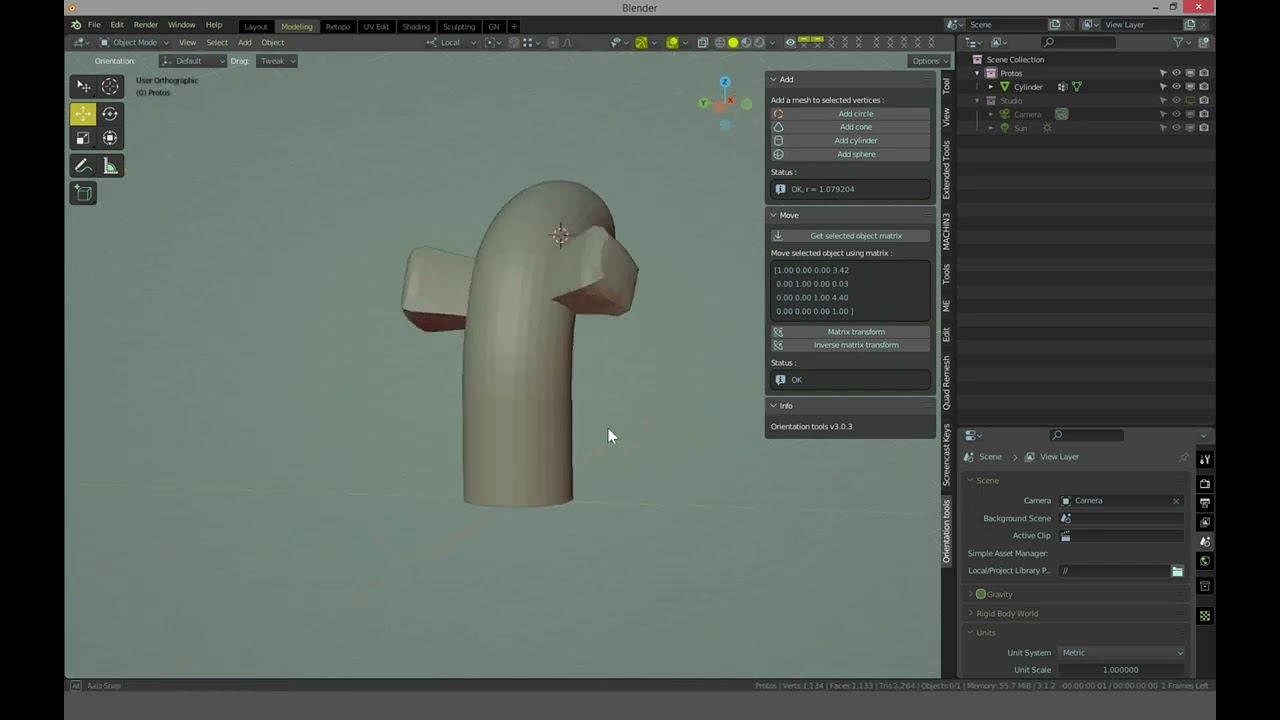The height and width of the screenshot is (720, 1280).
Task: Select the Rotate tool in the toolbar
Action: 110,114
